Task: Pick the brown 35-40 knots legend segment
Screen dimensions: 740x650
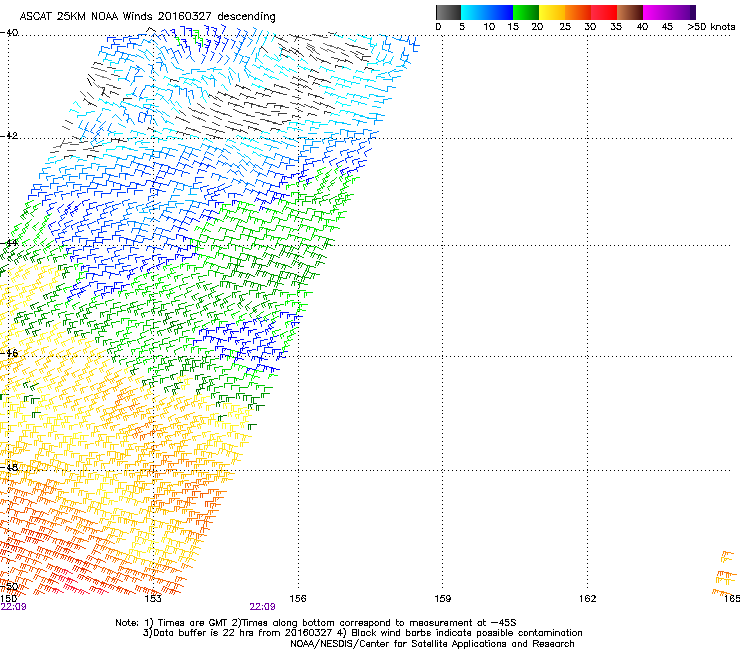Action: [630, 12]
